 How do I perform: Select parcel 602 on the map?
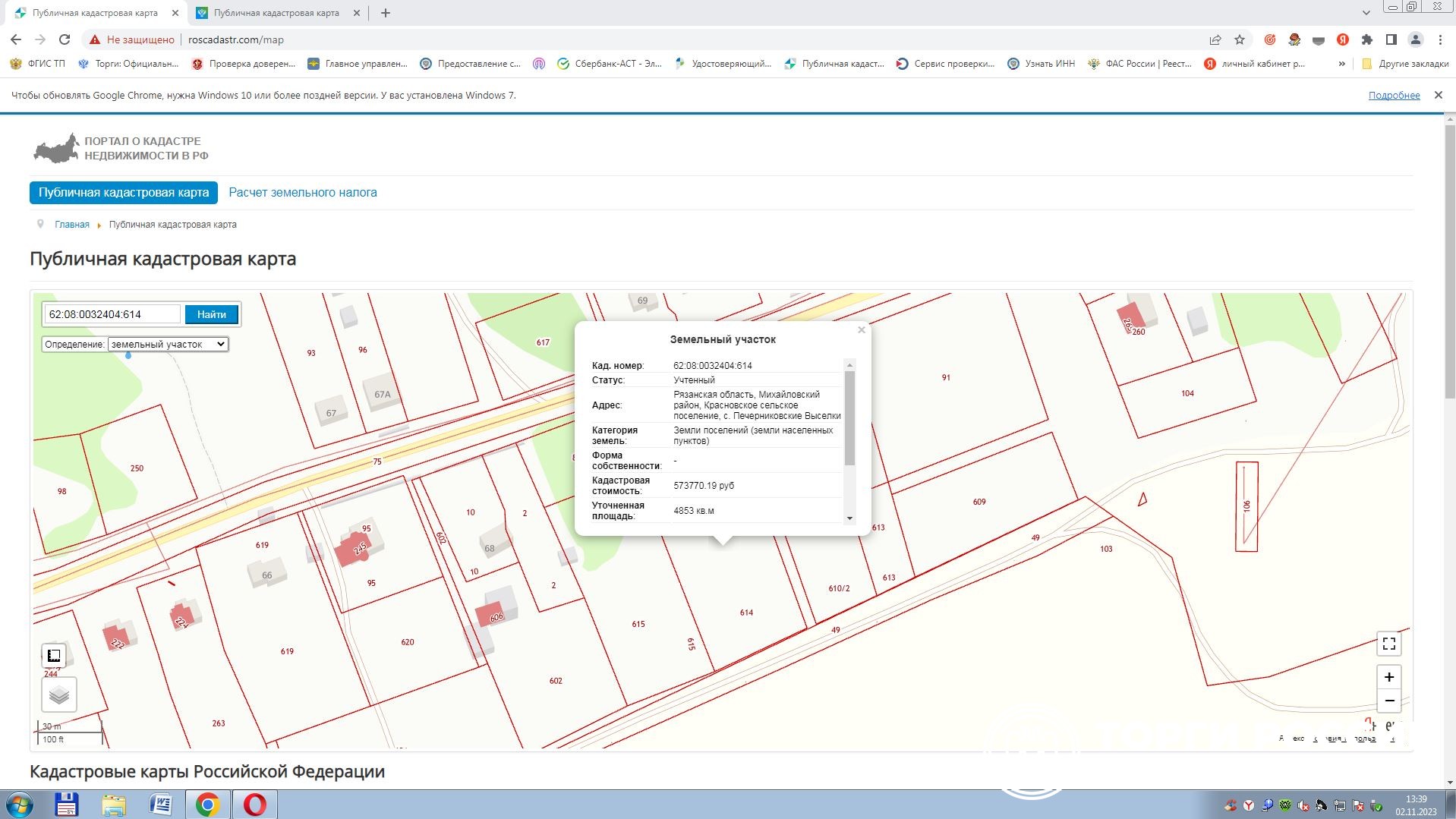556,681
